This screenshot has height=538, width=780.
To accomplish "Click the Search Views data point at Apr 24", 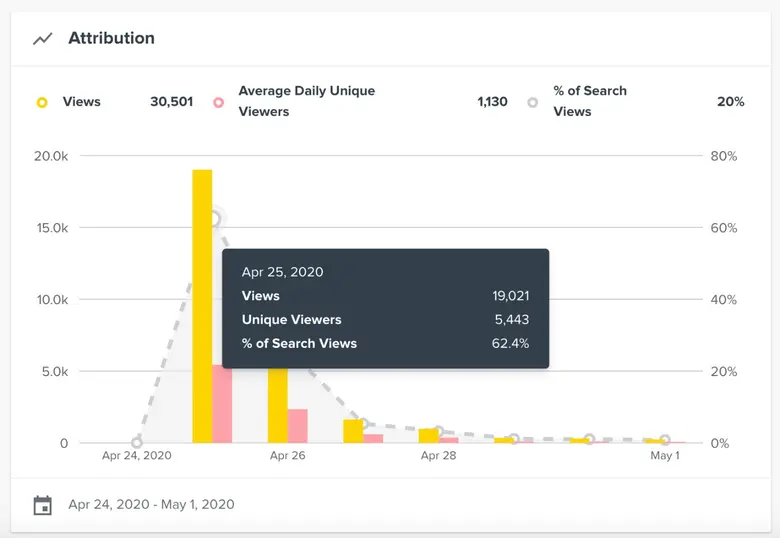I will (137, 443).
